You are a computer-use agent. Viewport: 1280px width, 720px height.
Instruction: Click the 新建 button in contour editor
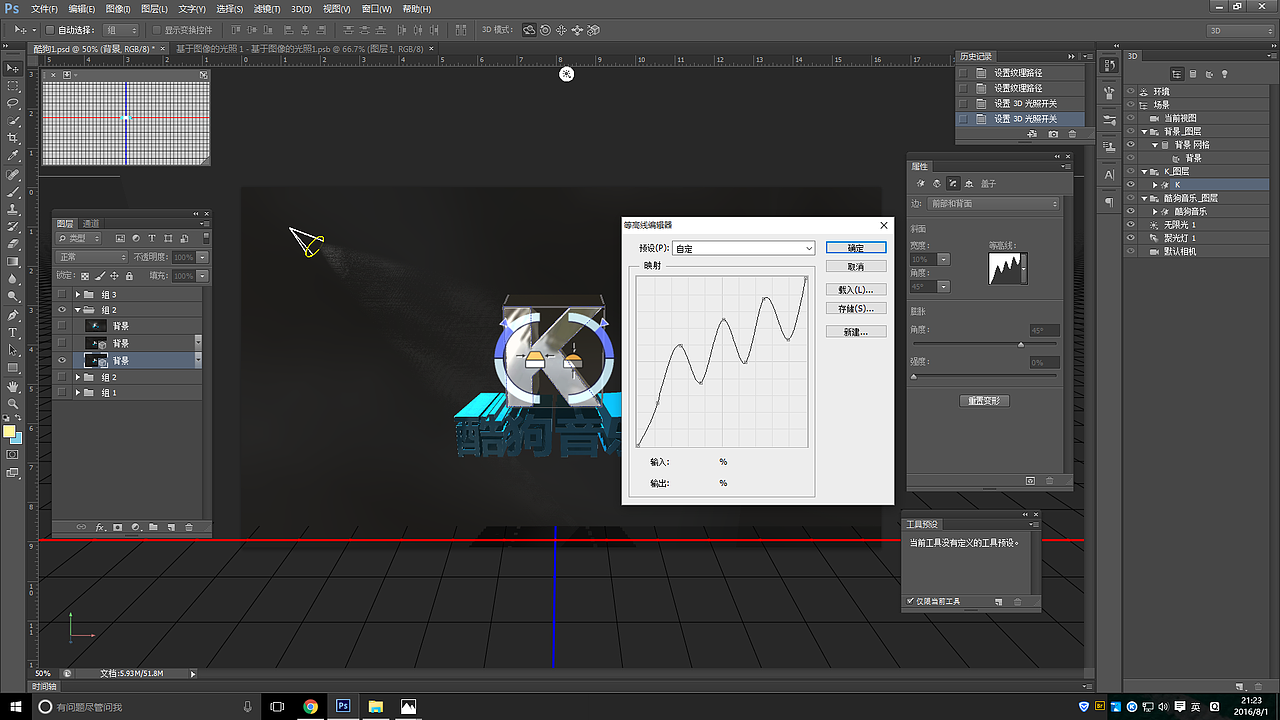(856, 332)
